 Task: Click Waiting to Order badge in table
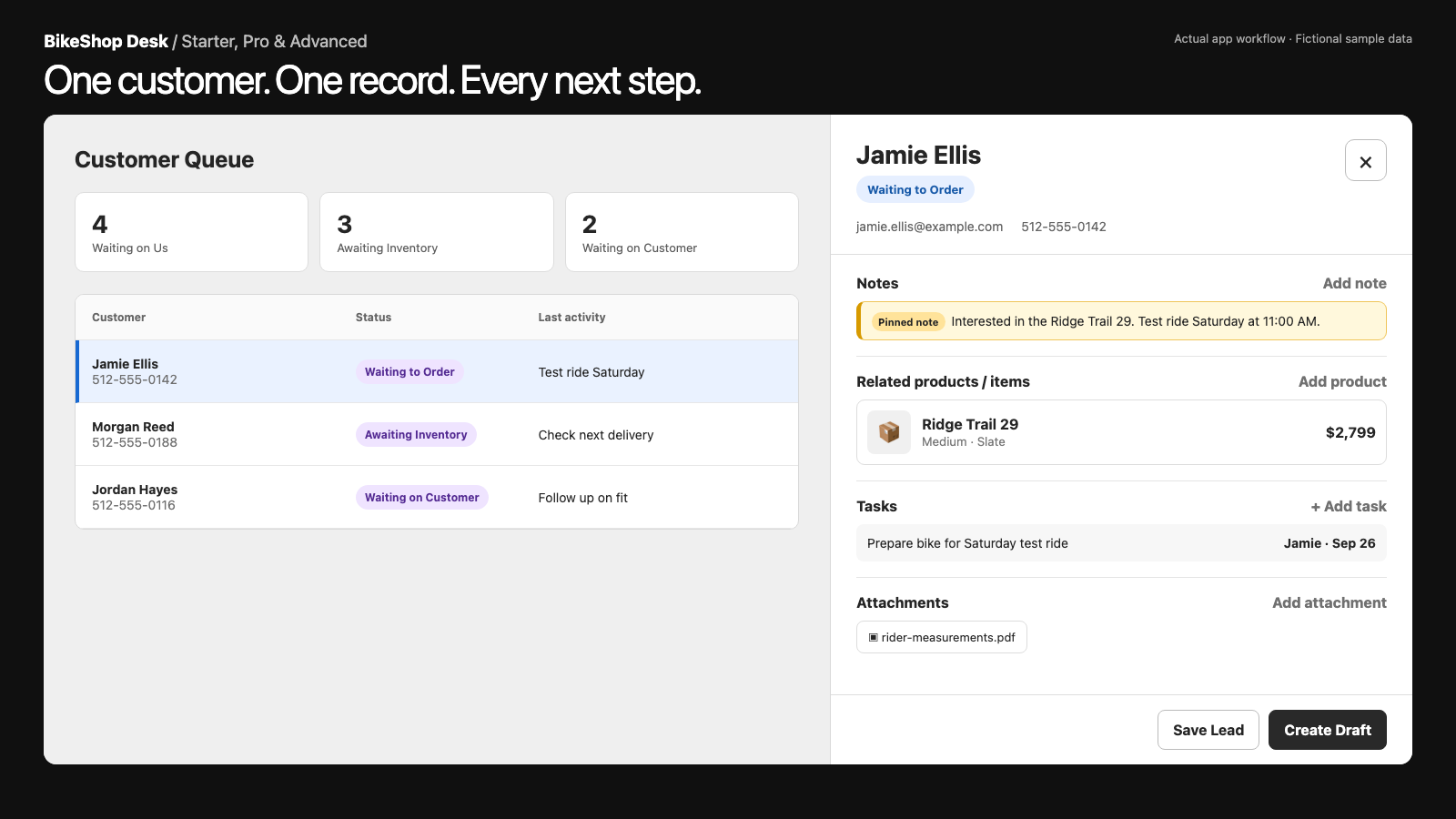pyautogui.click(x=409, y=371)
